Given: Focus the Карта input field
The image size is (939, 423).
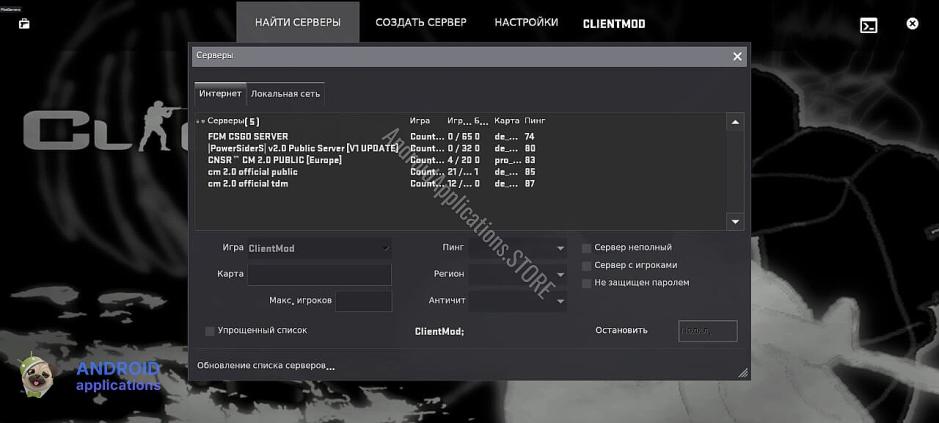Looking at the screenshot, I should [x=319, y=274].
